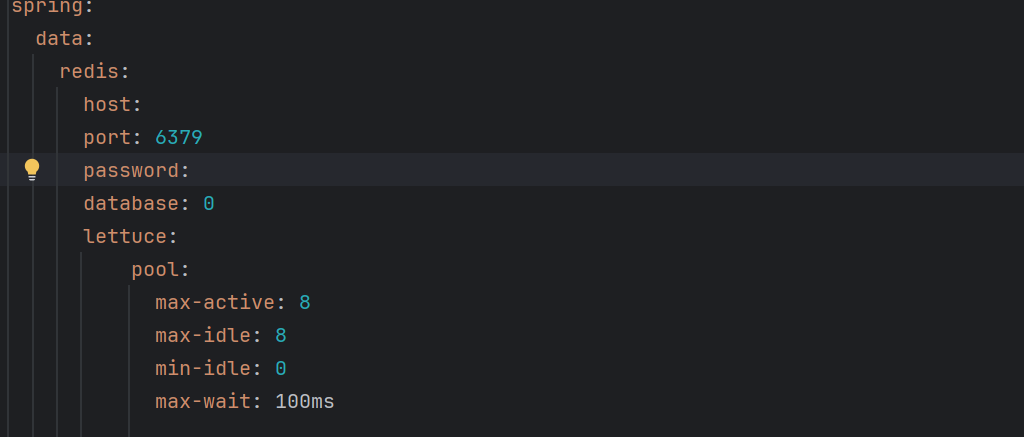Click the max-wait key
The height and width of the screenshot is (437, 1024).
pyautogui.click(x=203, y=401)
